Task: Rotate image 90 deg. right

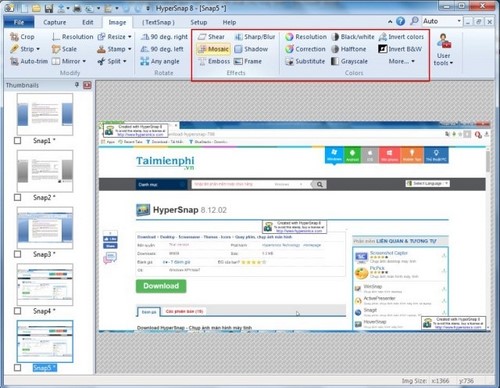Action: click(x=164, y=37)
